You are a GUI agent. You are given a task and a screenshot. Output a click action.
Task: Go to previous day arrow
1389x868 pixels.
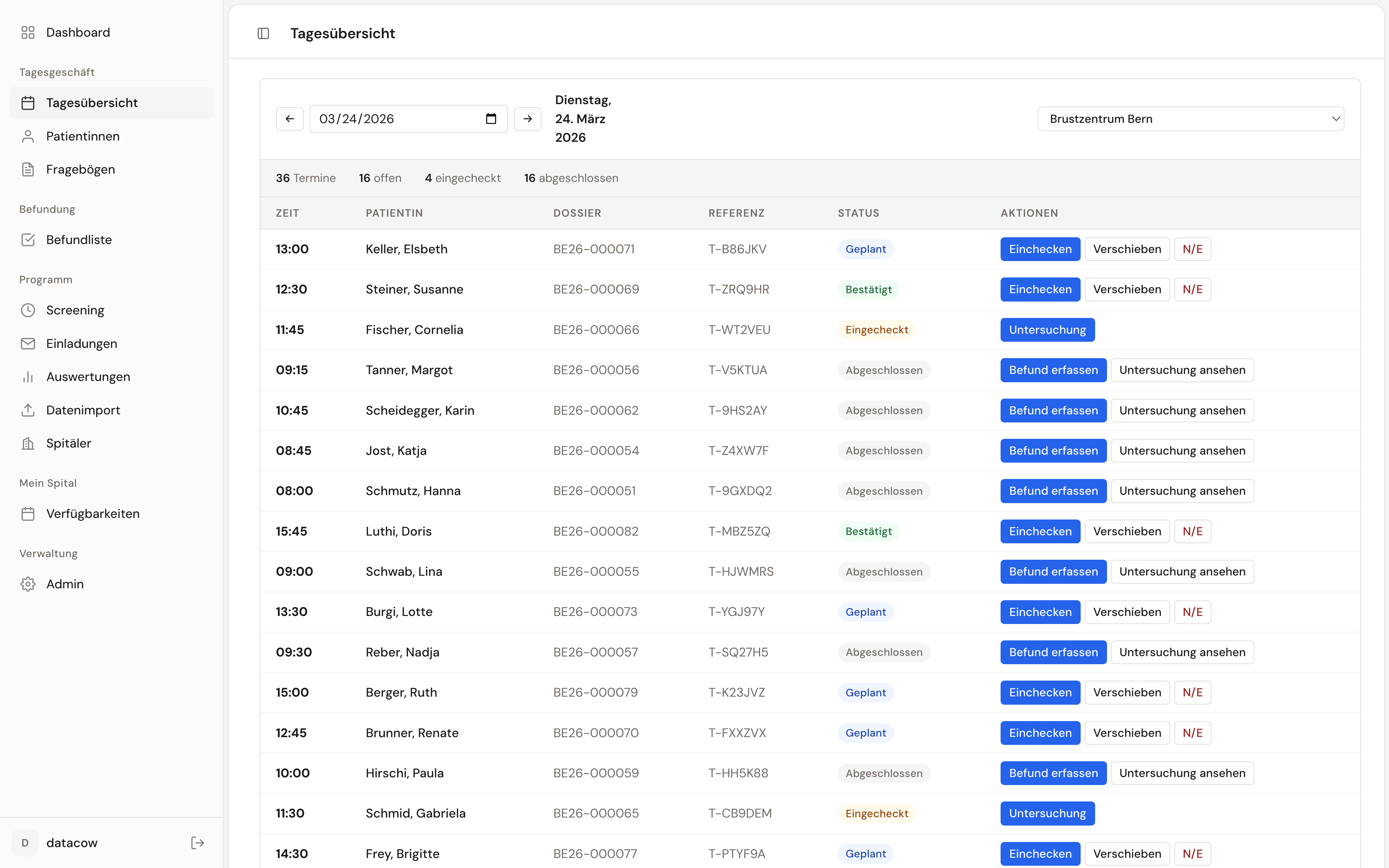point(290,119)
